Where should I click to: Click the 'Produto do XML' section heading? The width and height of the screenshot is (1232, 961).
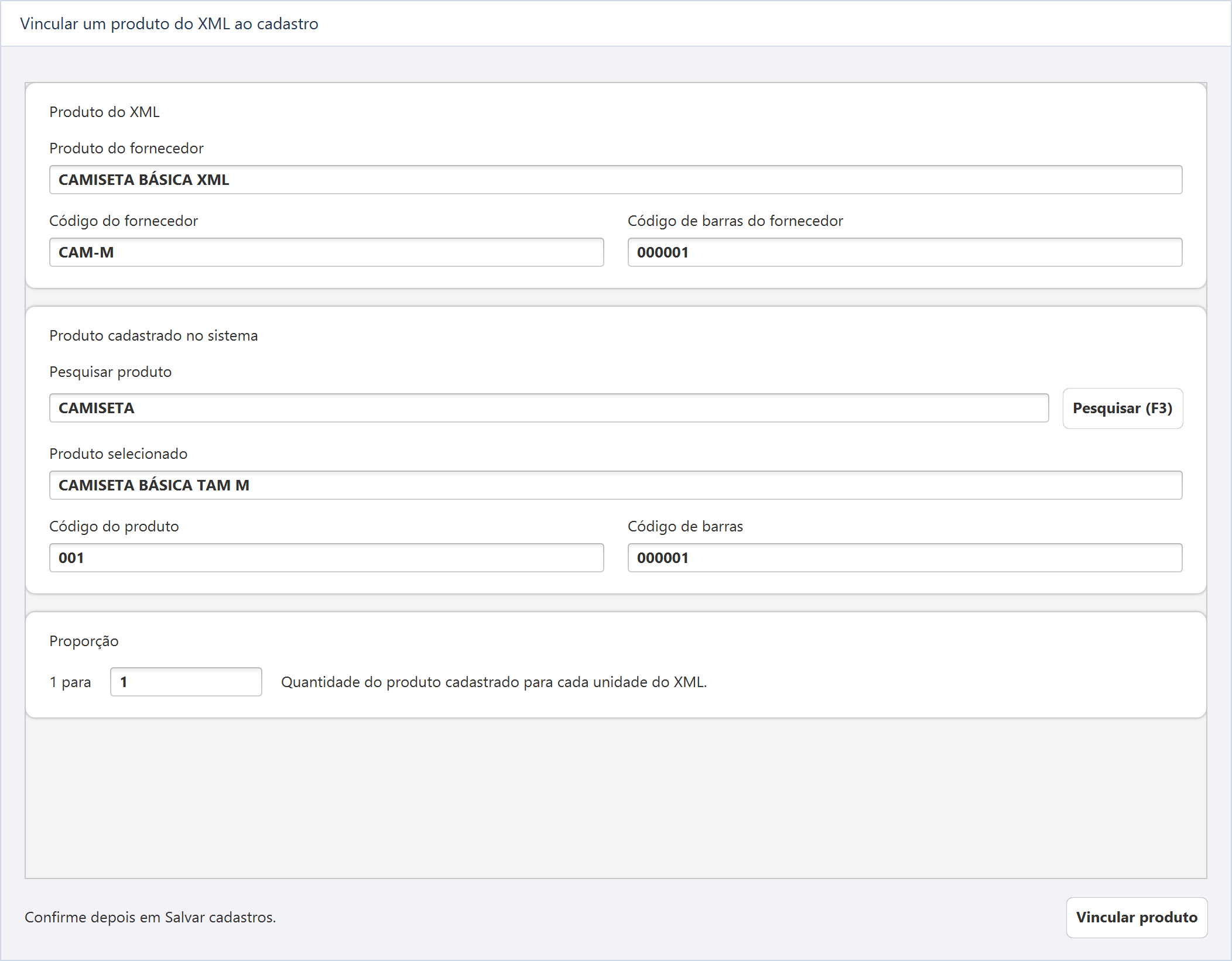tap(104, 112)
